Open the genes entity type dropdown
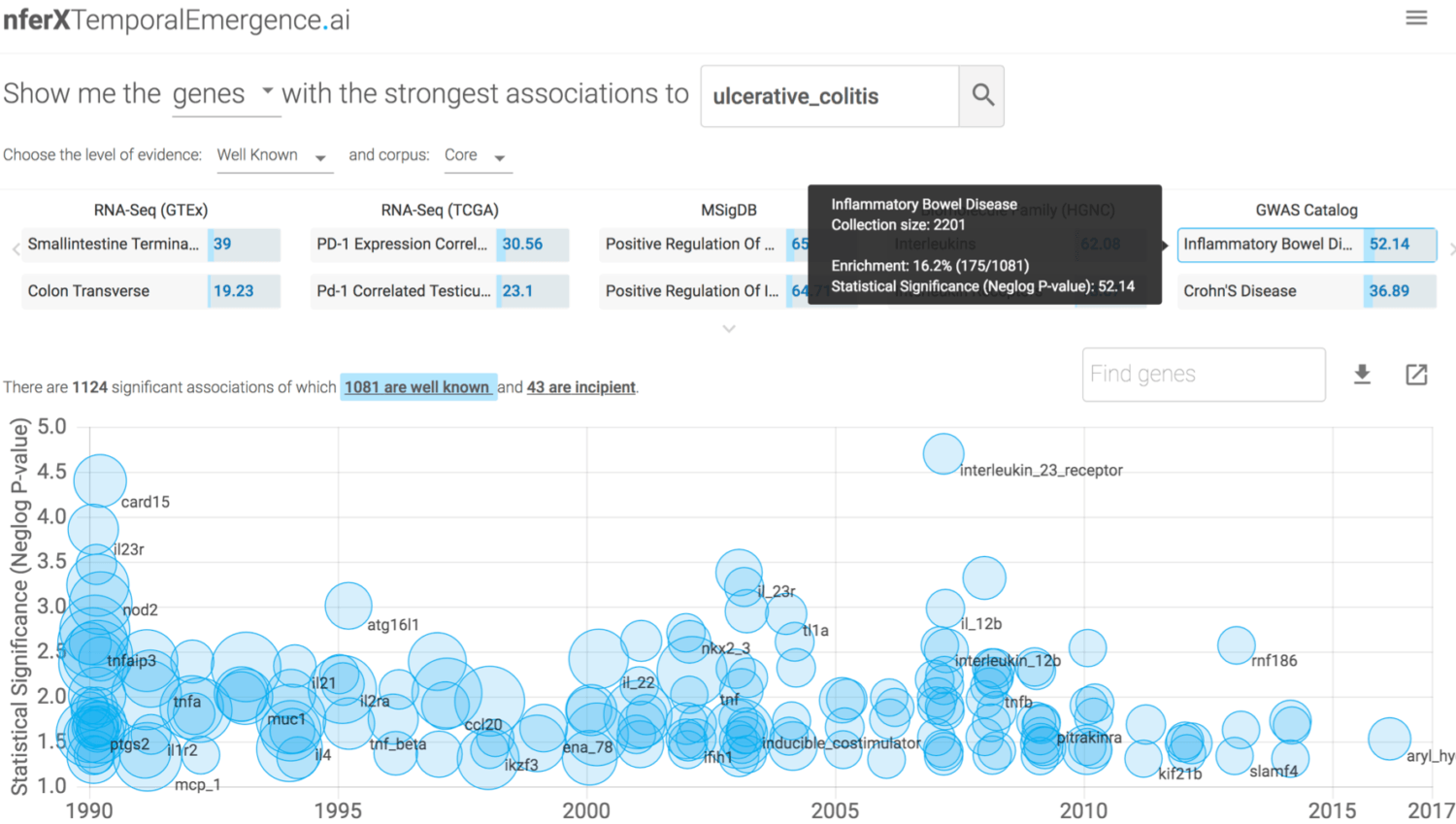1456x824 pixels. coord(224,94)
